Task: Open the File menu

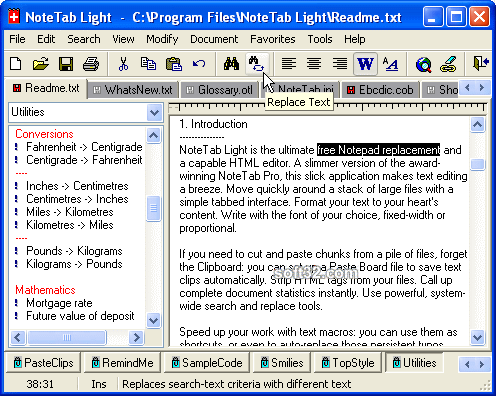Action: coord(17,39)
